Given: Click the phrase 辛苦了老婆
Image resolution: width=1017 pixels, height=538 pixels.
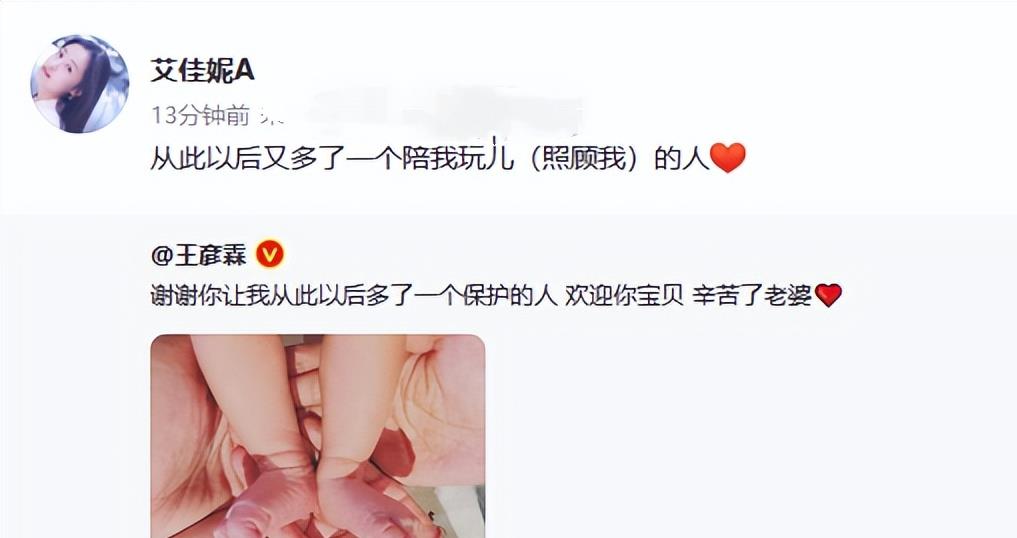Looking at the screenshot, I should click(752, 295).
